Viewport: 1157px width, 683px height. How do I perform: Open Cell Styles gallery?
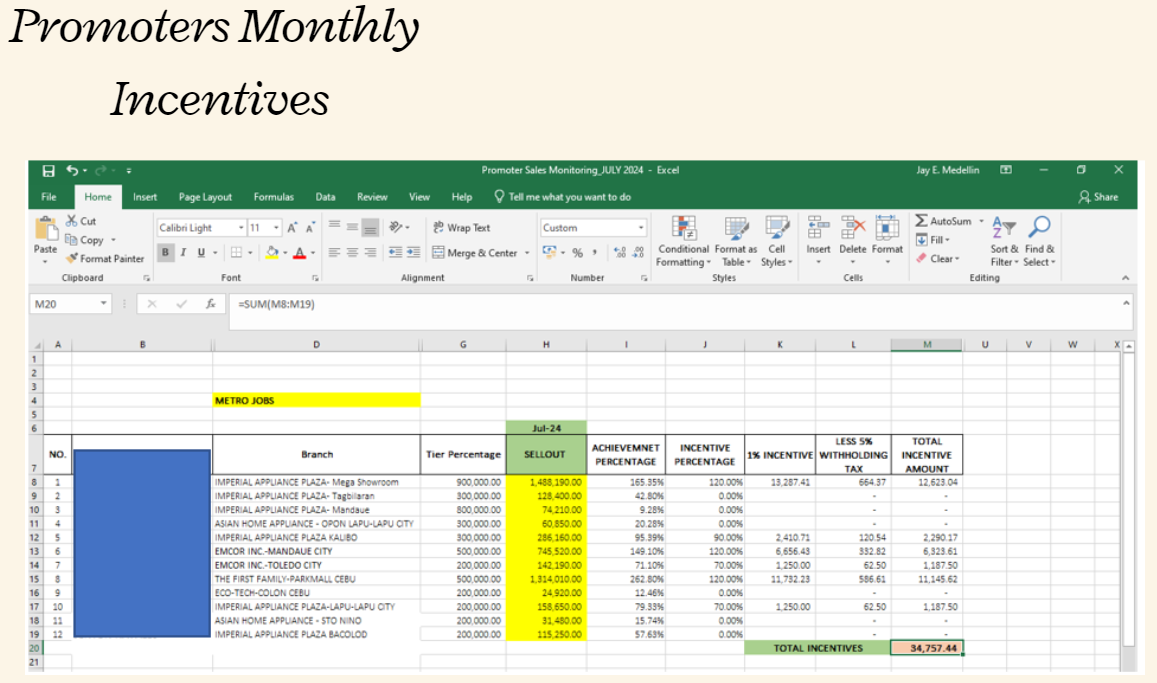pos(776,242)
